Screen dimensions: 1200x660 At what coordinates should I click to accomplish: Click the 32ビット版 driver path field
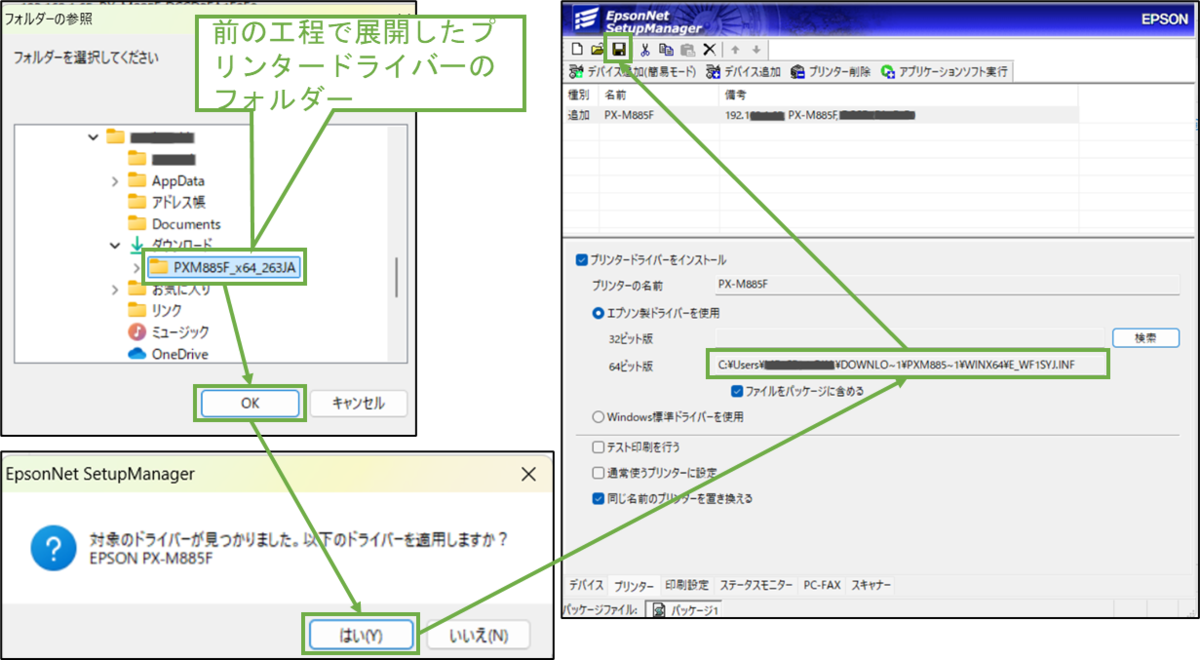[x=908, y=338]
